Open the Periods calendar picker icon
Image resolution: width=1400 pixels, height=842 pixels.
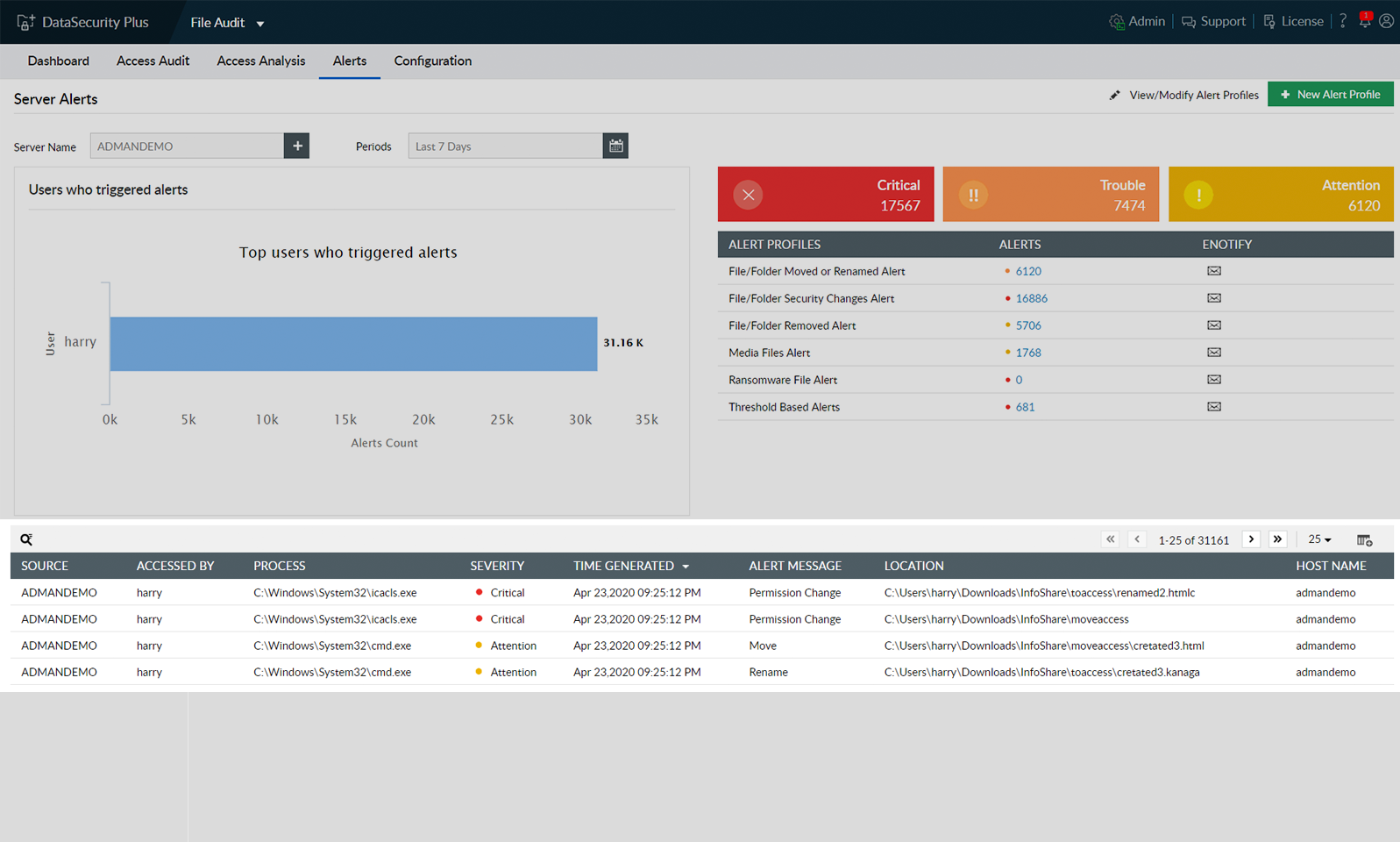click(x=615, y=146)
